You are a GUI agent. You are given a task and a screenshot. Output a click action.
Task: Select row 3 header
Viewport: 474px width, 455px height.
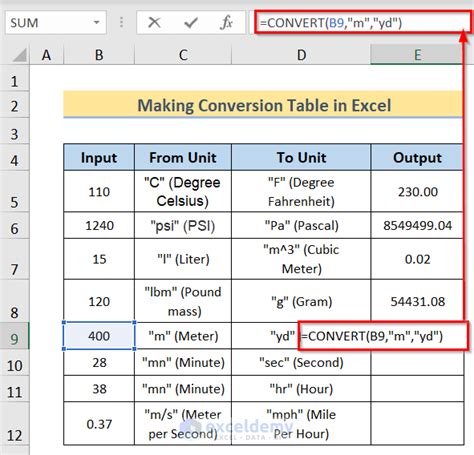(14, 131)
